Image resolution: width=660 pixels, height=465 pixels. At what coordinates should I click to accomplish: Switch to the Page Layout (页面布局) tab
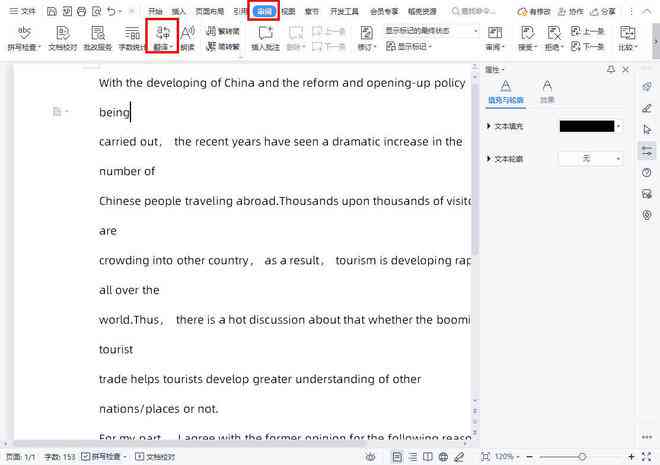click(x=210, y=11)
